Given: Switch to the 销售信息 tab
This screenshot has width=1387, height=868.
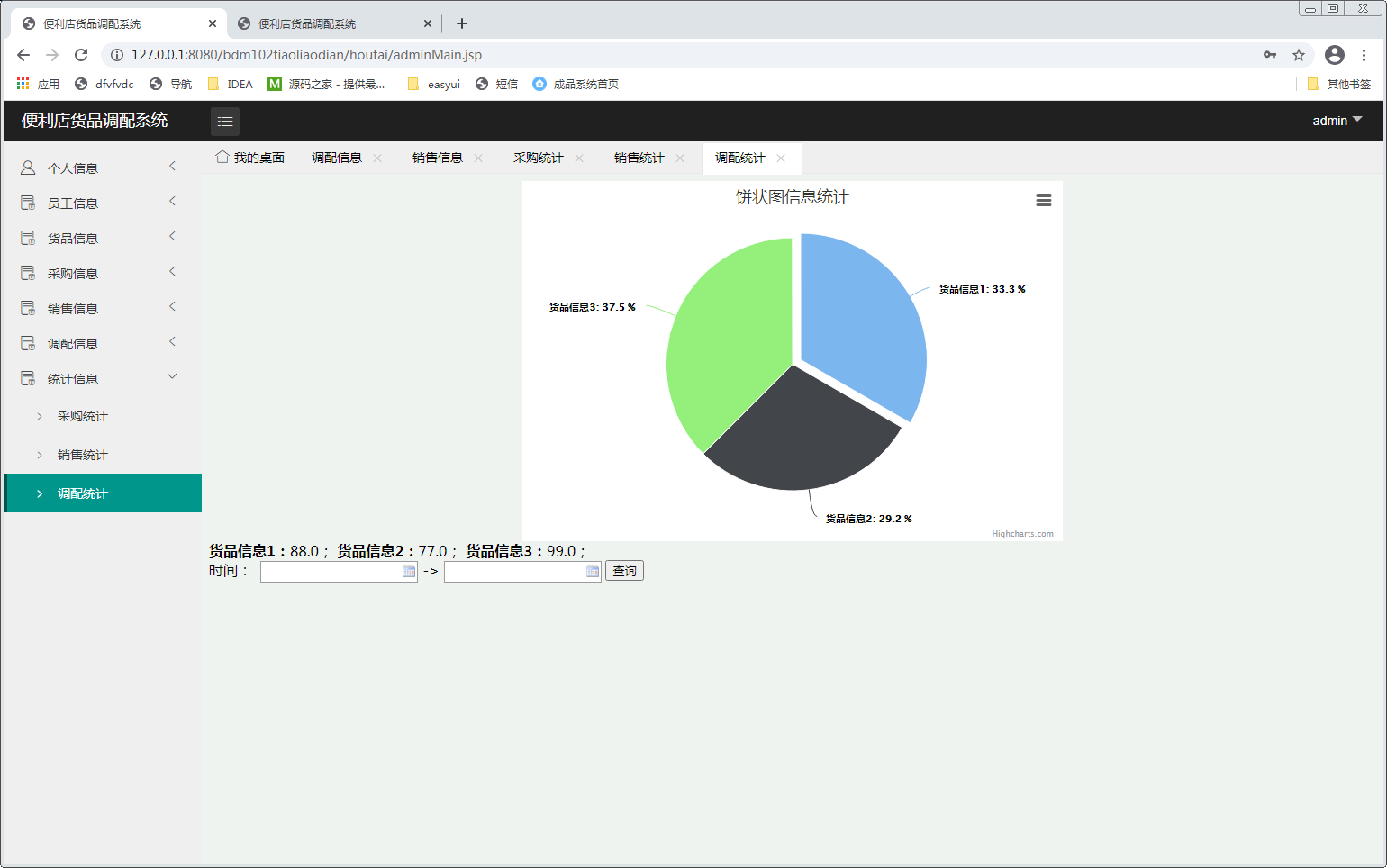Looking at the screenshot, I should (x=438, y=158).
